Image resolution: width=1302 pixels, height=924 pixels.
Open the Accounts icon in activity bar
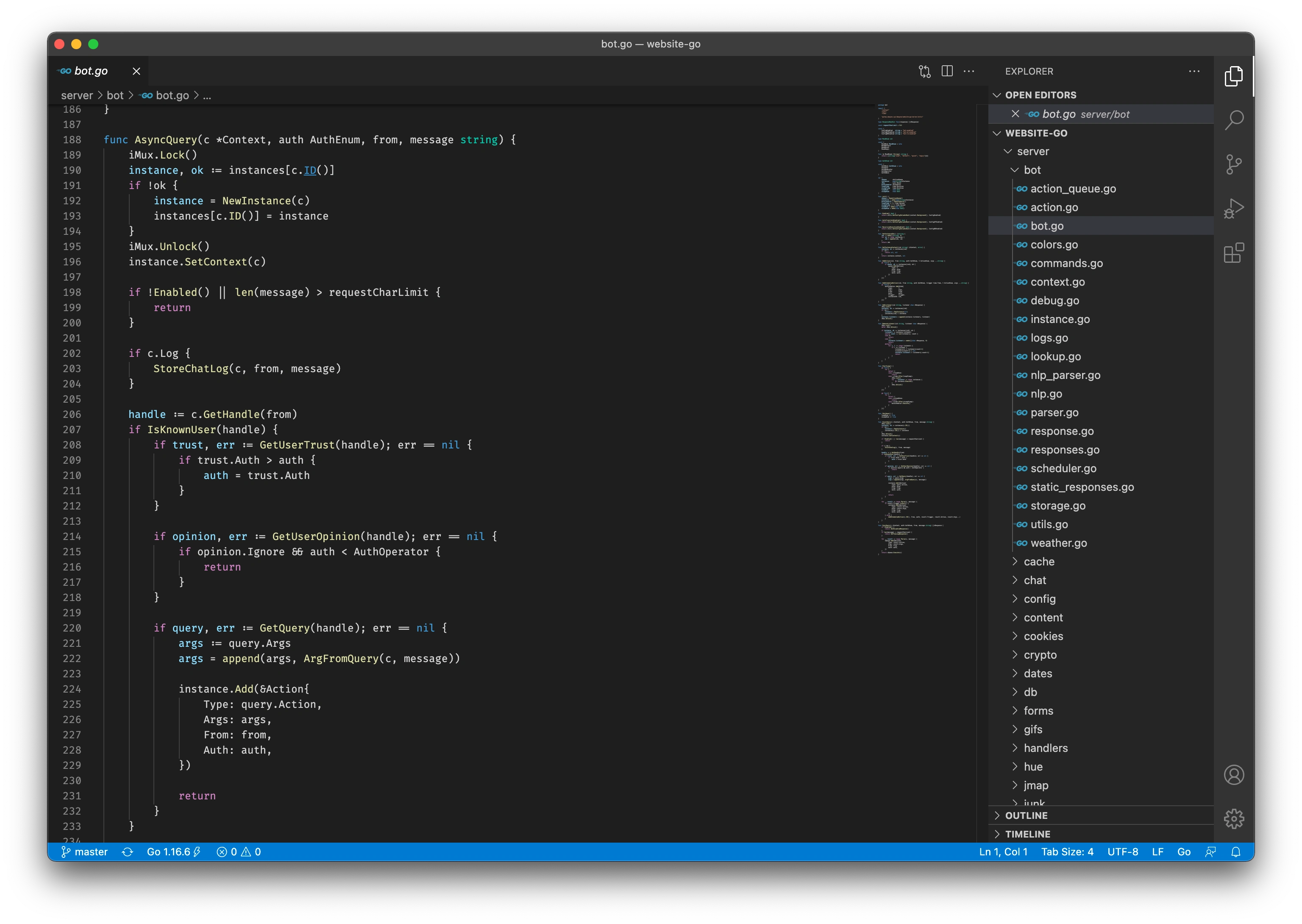(x=1233, y=774)
